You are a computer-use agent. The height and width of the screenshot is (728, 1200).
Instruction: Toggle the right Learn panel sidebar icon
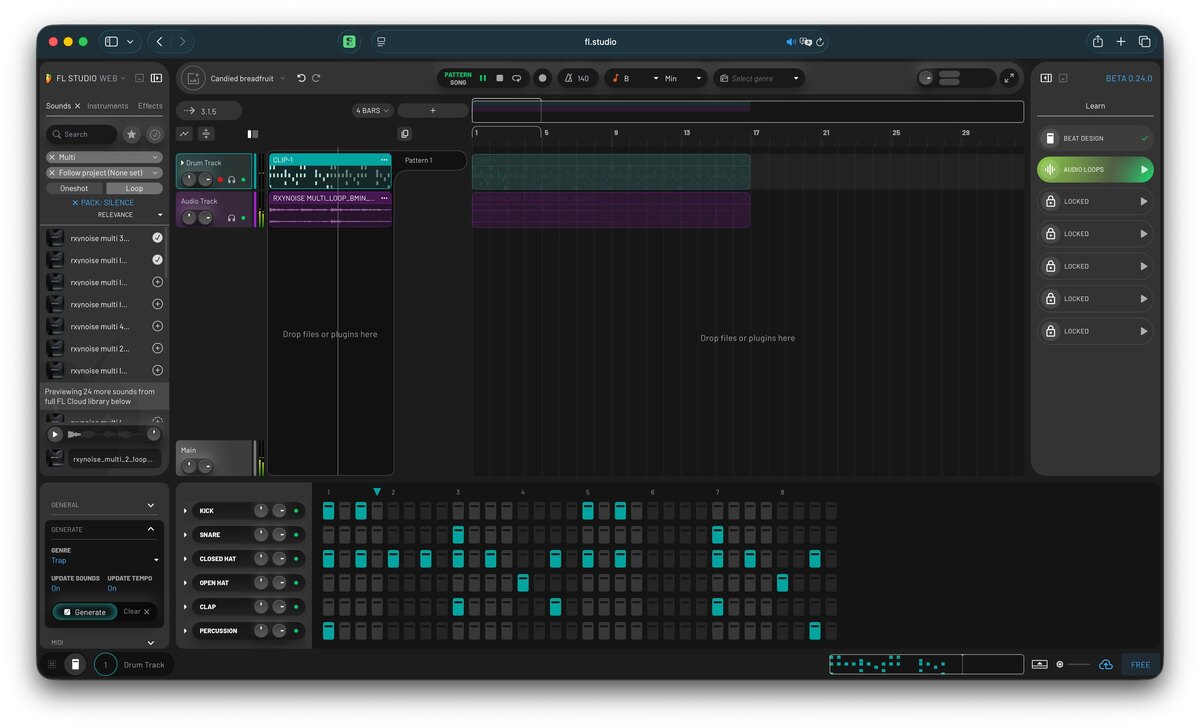[1046, 78]
